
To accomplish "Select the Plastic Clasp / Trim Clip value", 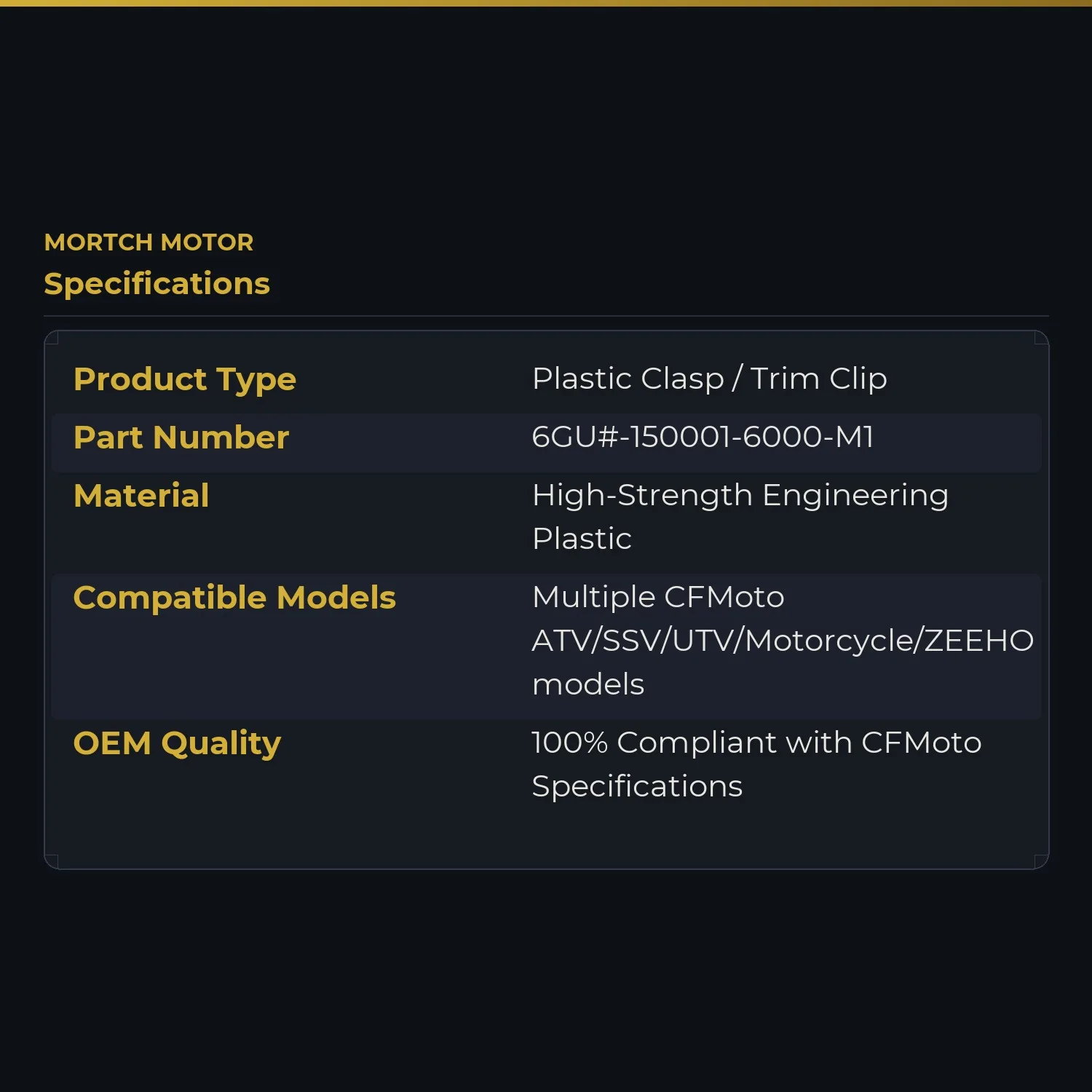I will click(x=709, y=379).
